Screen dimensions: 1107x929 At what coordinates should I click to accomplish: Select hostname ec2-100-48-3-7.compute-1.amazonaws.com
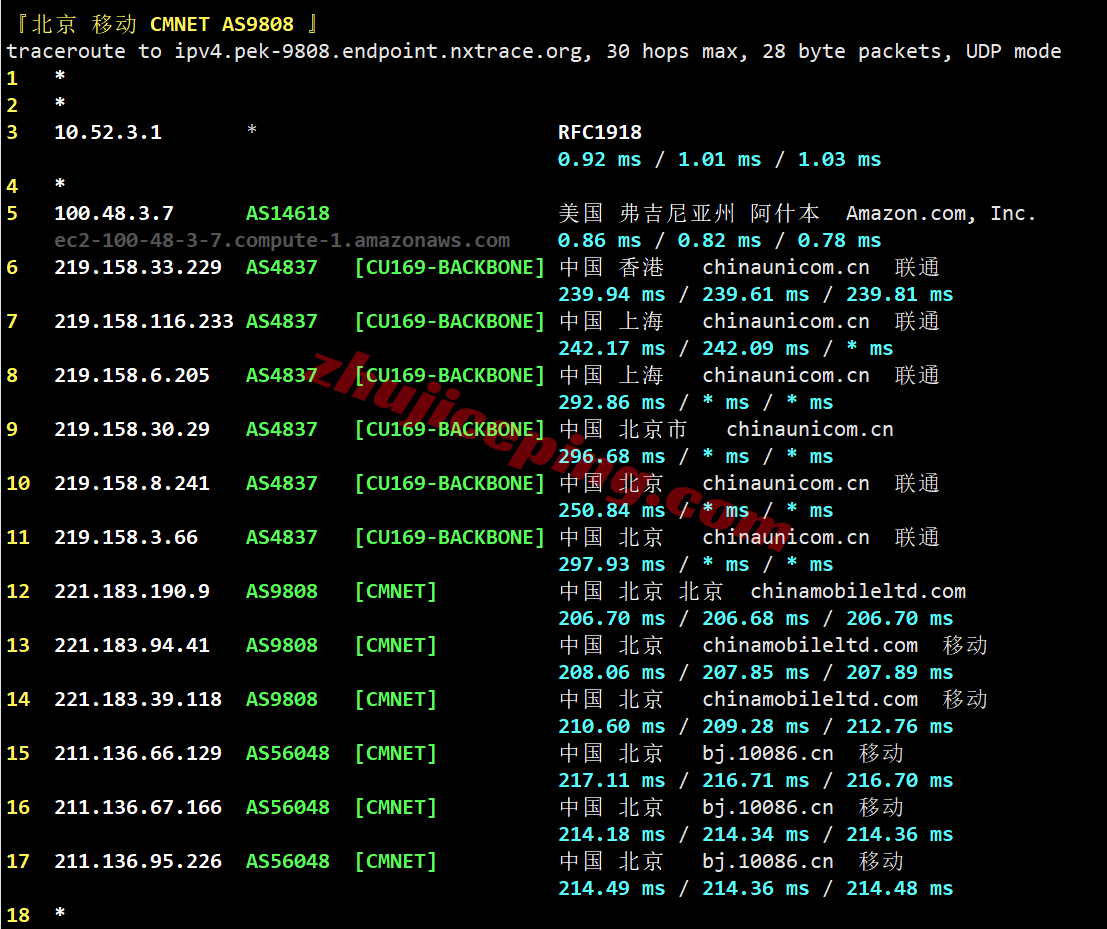point(282,241)
